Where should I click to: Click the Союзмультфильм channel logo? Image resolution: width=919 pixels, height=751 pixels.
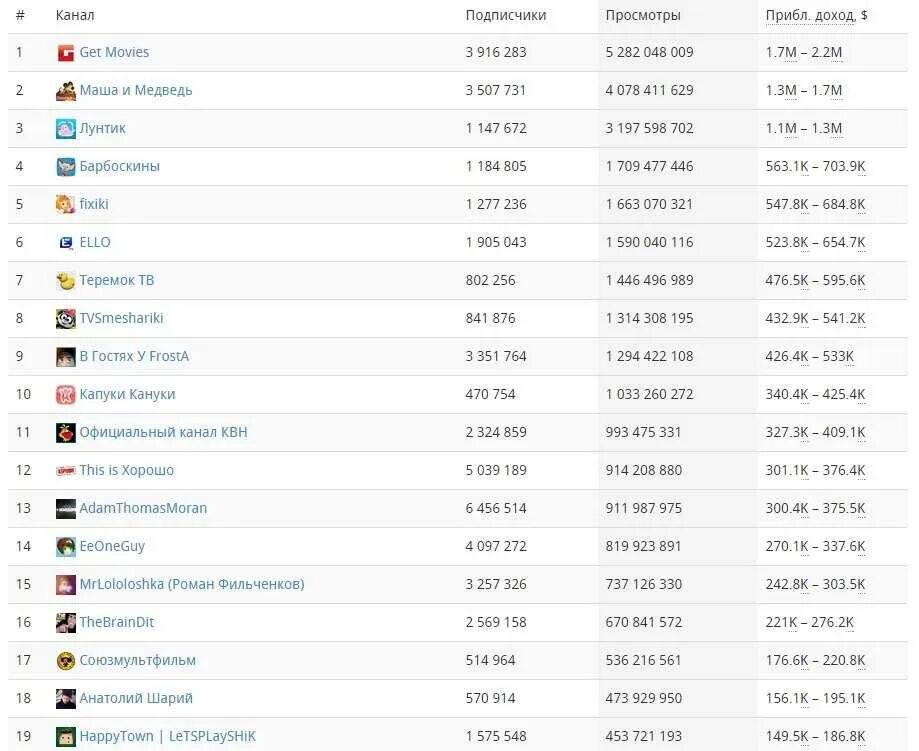pyautogui.click(x=66, y=661)
